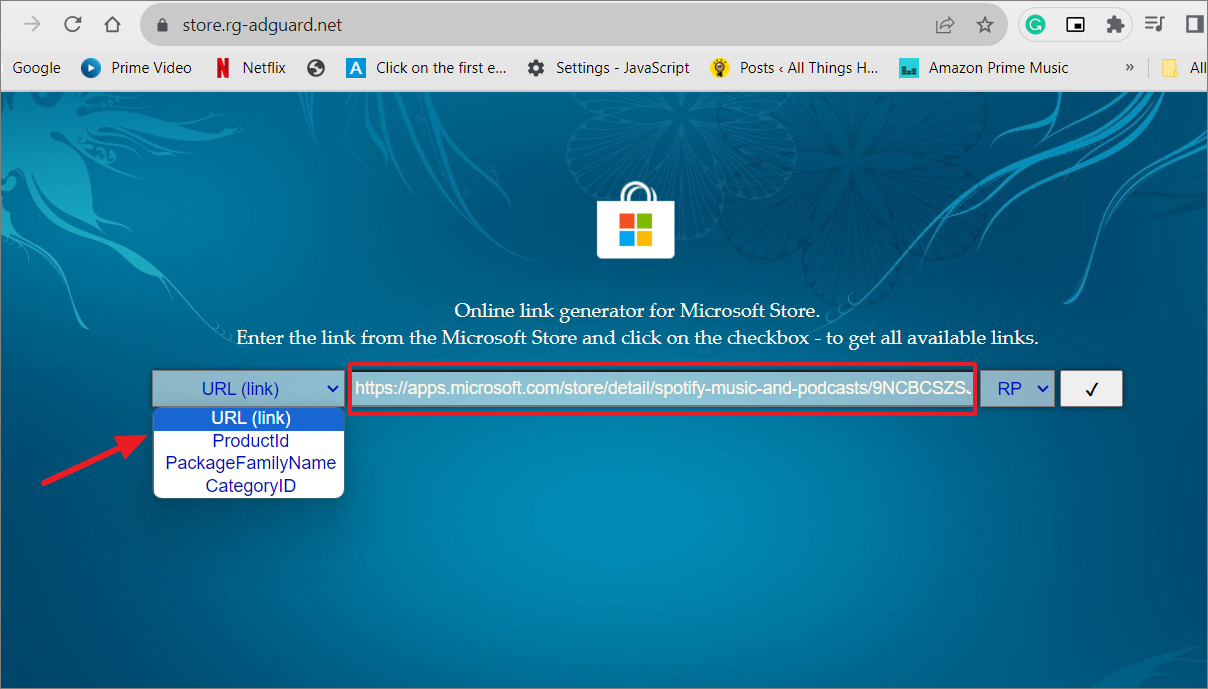1208x689 pixels.
Task: Click the picture-in-picture extension icon
Action: click(x=1075, y=25)
